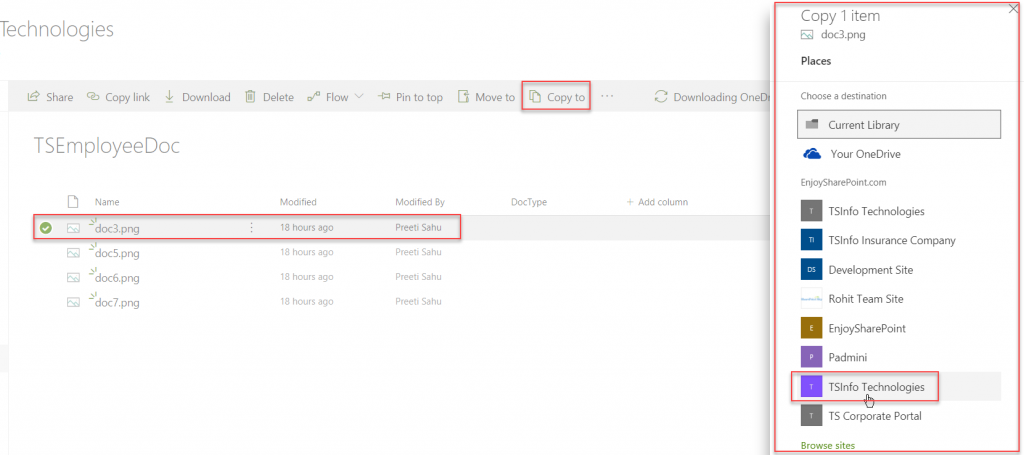This screenshot has height=455, width=1024.
Task: Click the Copy to icon
Action: (x=535, y=97)
